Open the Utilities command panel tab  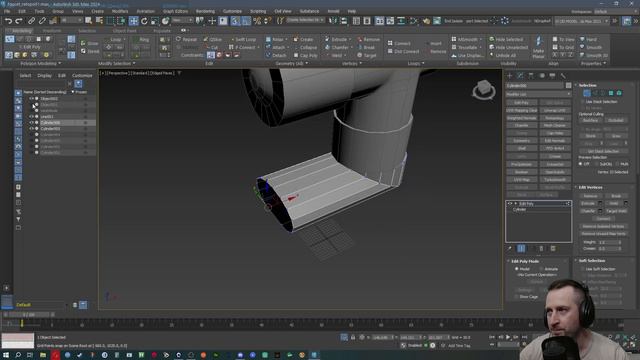[563, 76]
